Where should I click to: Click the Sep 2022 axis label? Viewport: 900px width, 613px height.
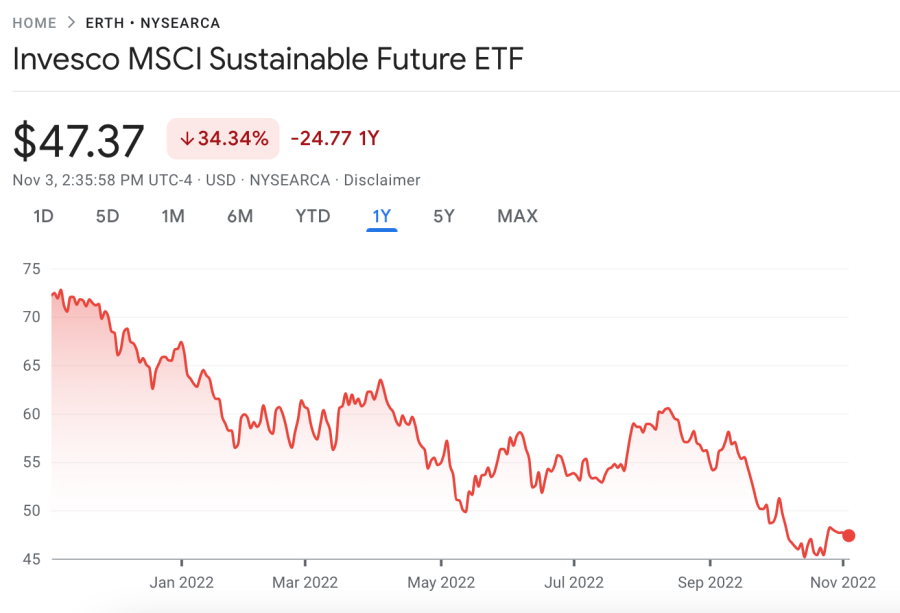coord(709,582)
